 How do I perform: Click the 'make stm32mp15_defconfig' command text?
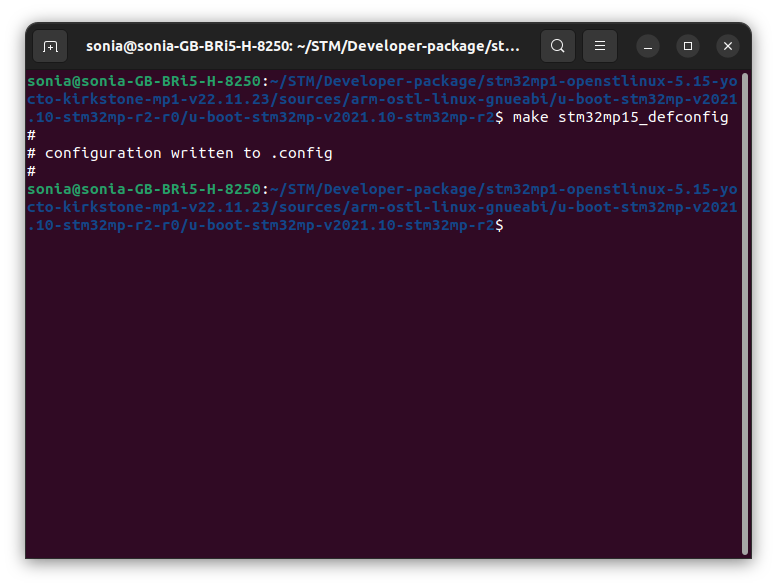coord(620,117)
